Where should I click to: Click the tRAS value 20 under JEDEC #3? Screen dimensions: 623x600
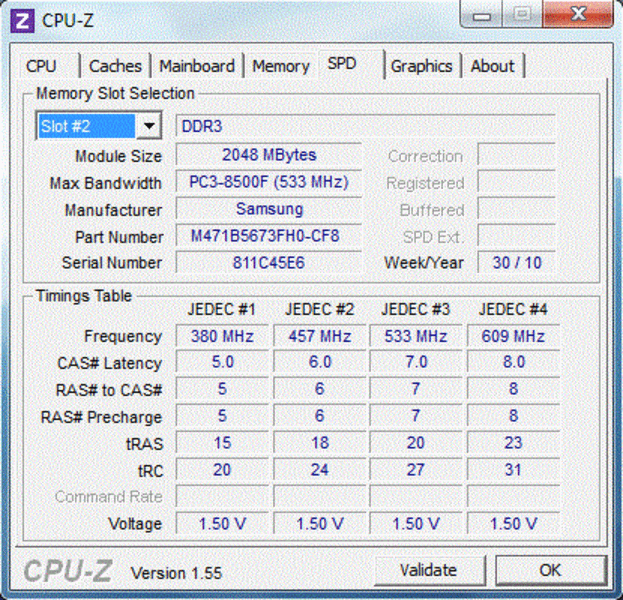tap(416, 443)
